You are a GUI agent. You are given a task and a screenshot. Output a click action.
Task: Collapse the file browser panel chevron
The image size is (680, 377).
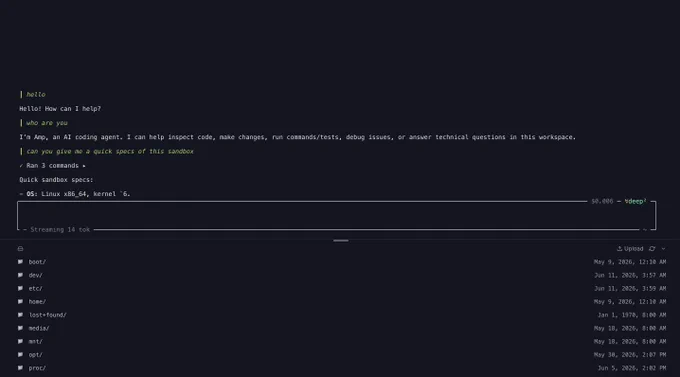[x=663, y=249]
